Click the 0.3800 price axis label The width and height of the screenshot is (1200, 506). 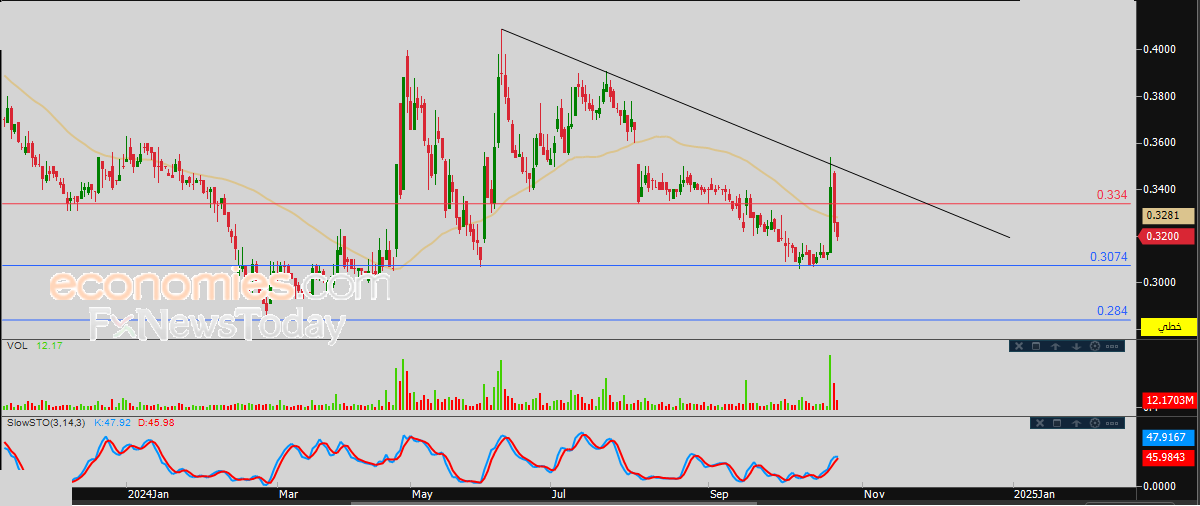coord(1160,97)
